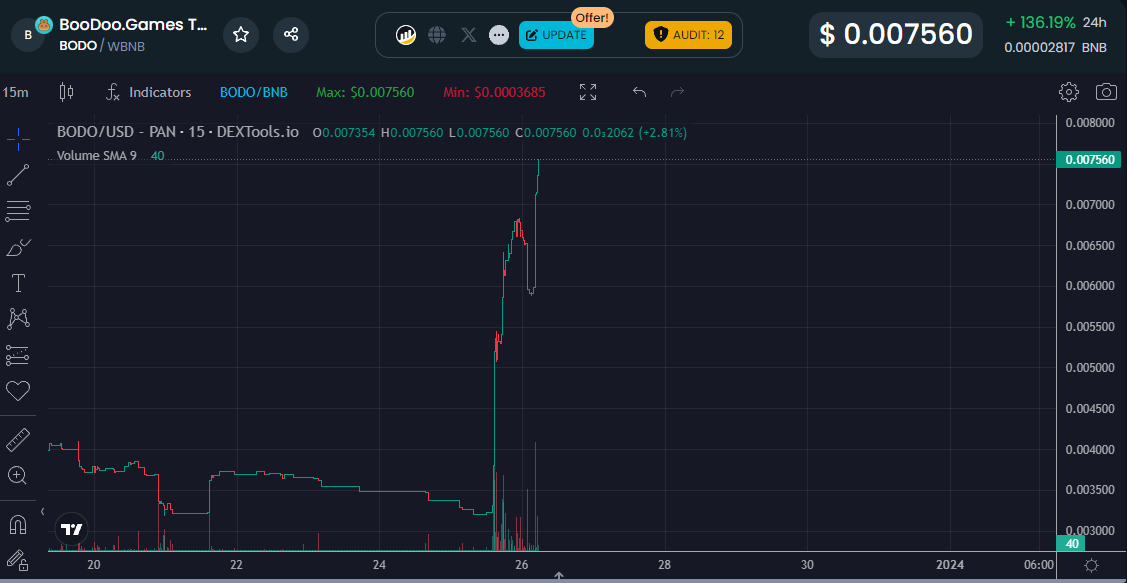
Task: Change the 15m chart interval
Action: click(15, 92)
